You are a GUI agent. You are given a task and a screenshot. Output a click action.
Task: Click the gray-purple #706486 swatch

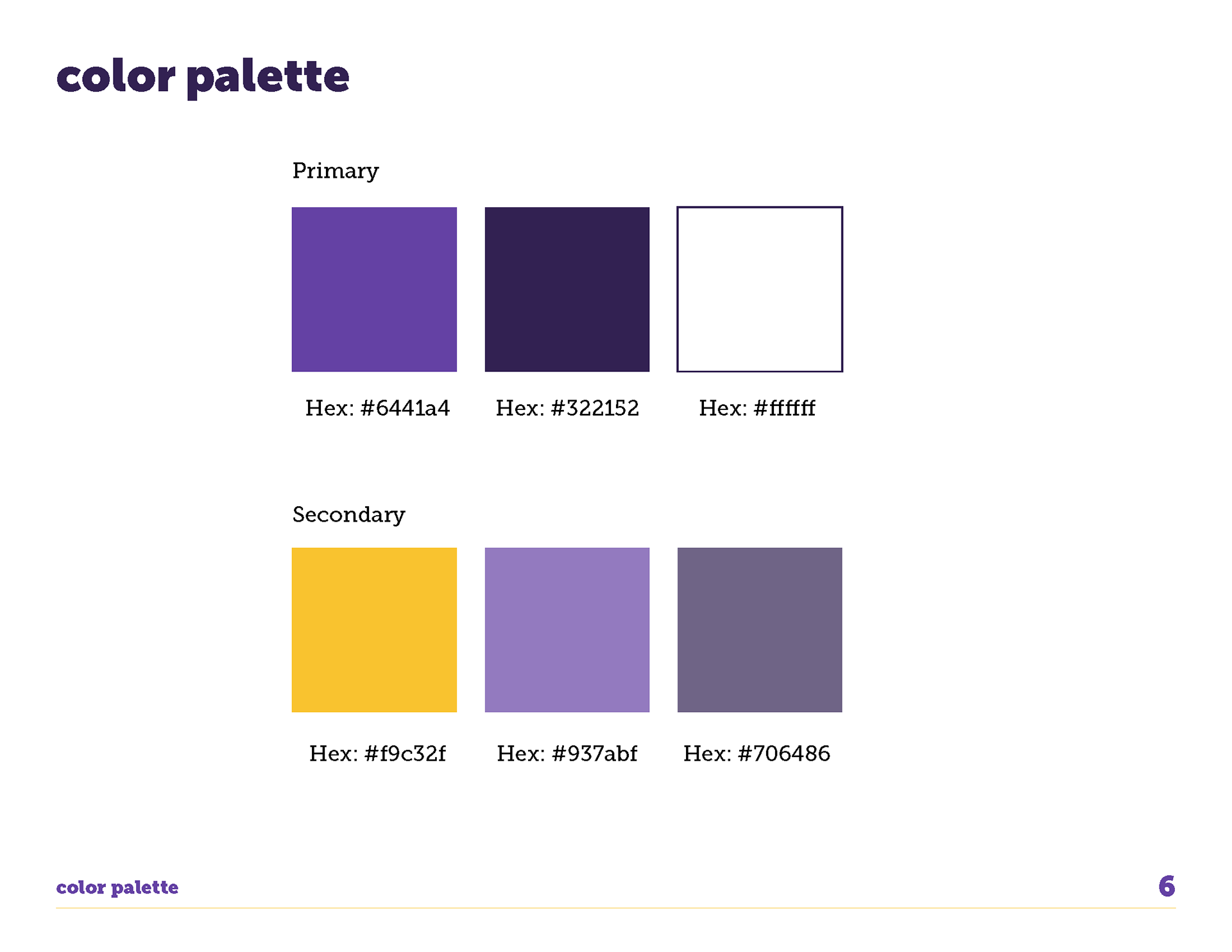(x=760, y=630)
